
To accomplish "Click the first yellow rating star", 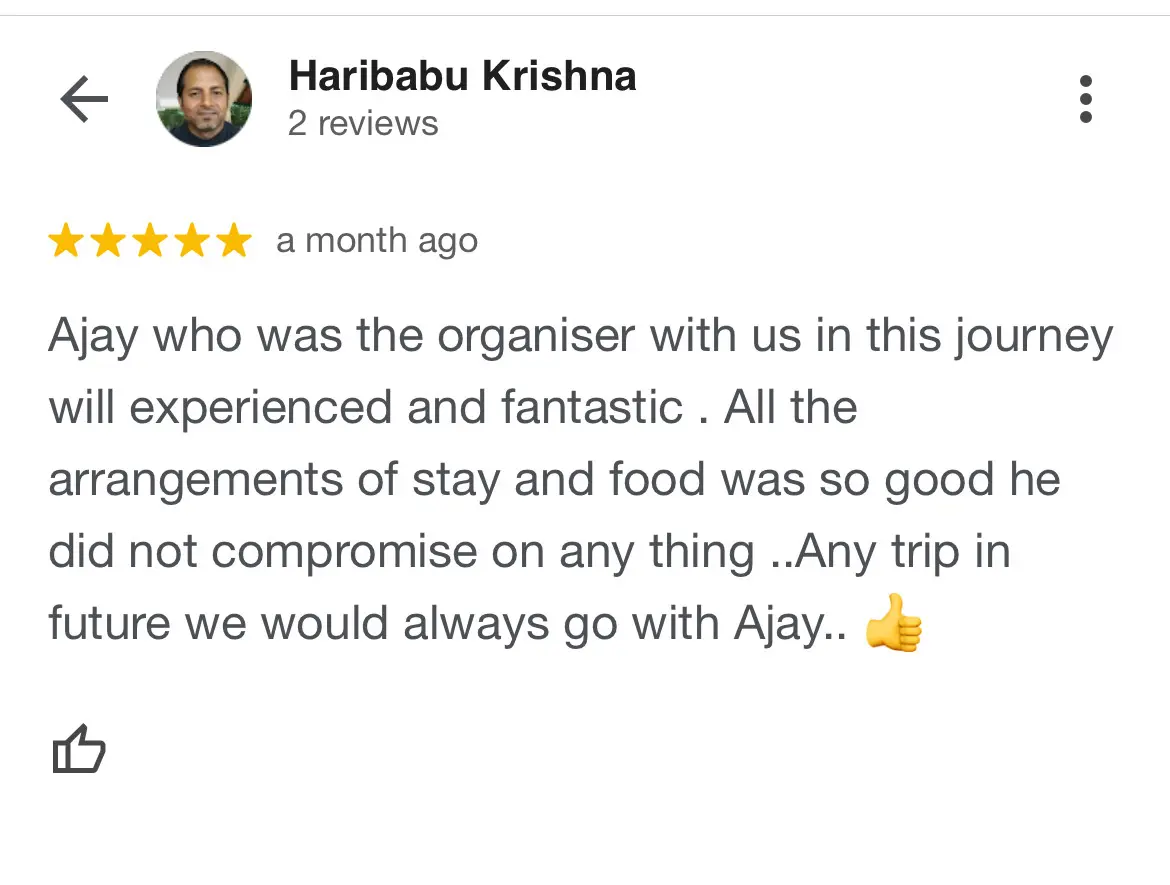I will [66, 240].
